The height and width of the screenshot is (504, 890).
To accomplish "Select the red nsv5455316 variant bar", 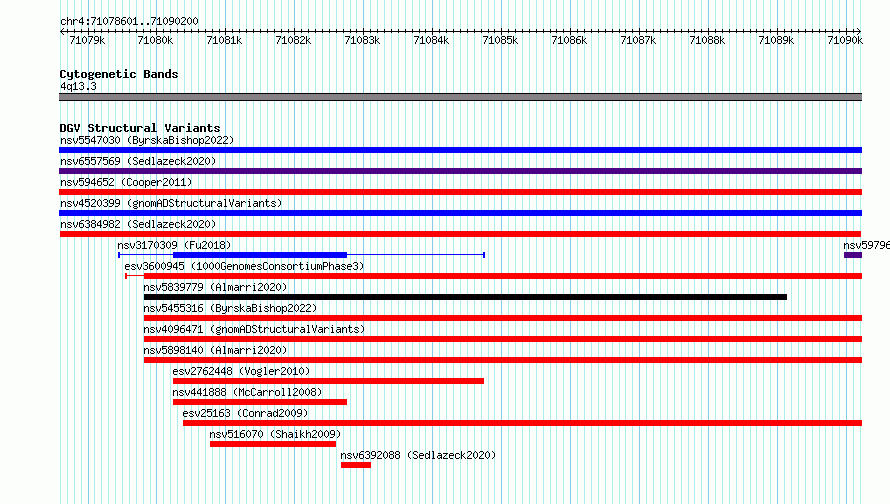I will (503, 318).
